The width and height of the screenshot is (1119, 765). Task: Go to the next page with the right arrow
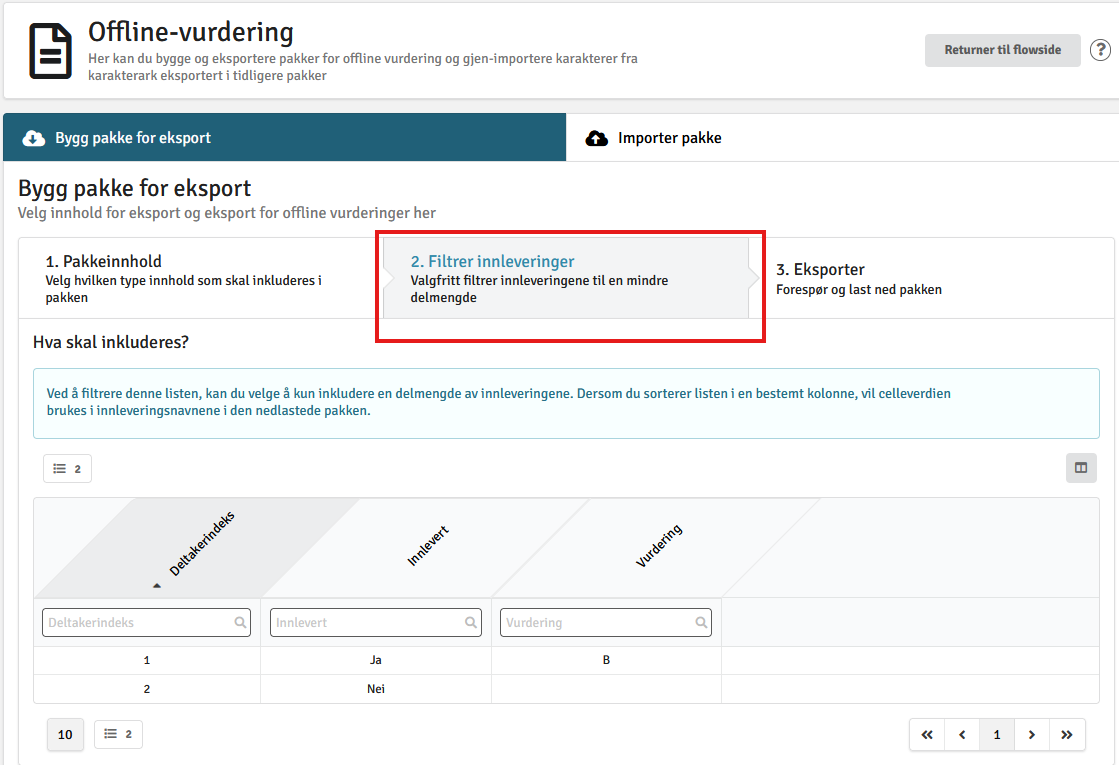pos(1032,734)
